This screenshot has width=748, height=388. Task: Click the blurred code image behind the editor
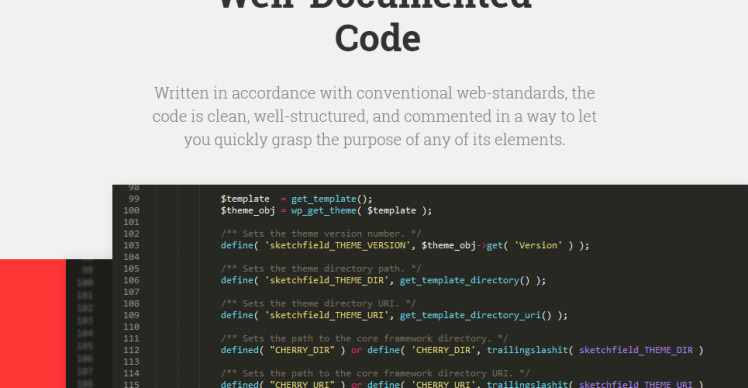(89, 324)
